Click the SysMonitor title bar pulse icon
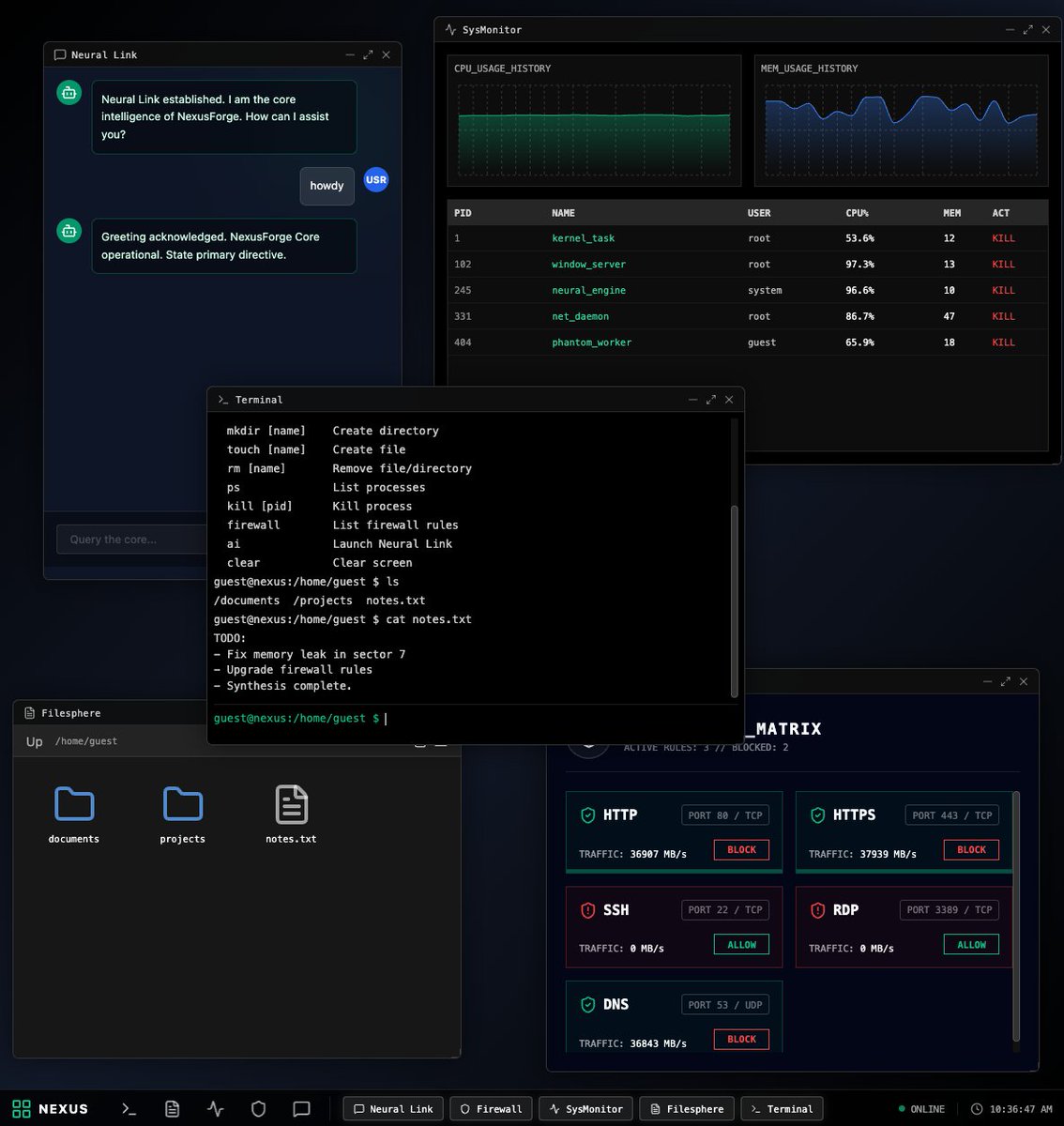Image resolution: width=1064 pixels, height=1126 pixels. [x=451, y=30]
